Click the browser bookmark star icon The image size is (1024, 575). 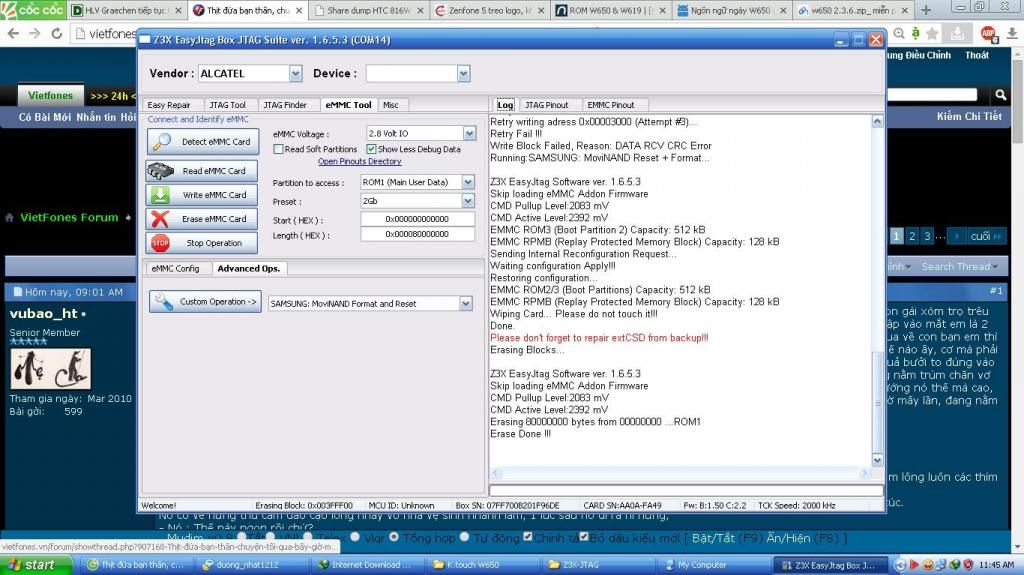point(932,33)
